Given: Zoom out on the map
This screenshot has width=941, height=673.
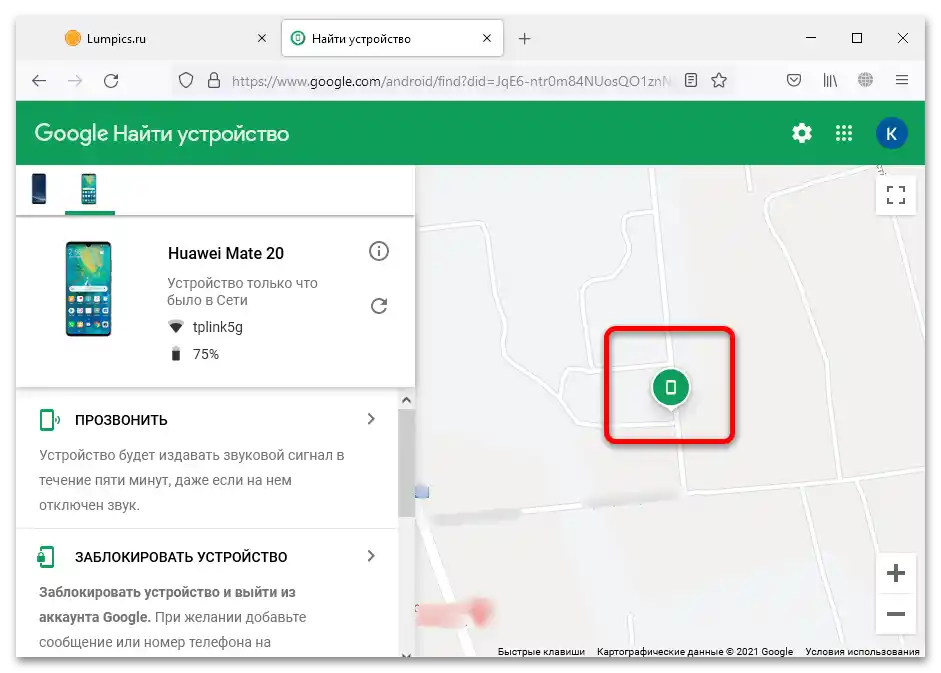Looking at the screenshot, I should click(895, 614).
